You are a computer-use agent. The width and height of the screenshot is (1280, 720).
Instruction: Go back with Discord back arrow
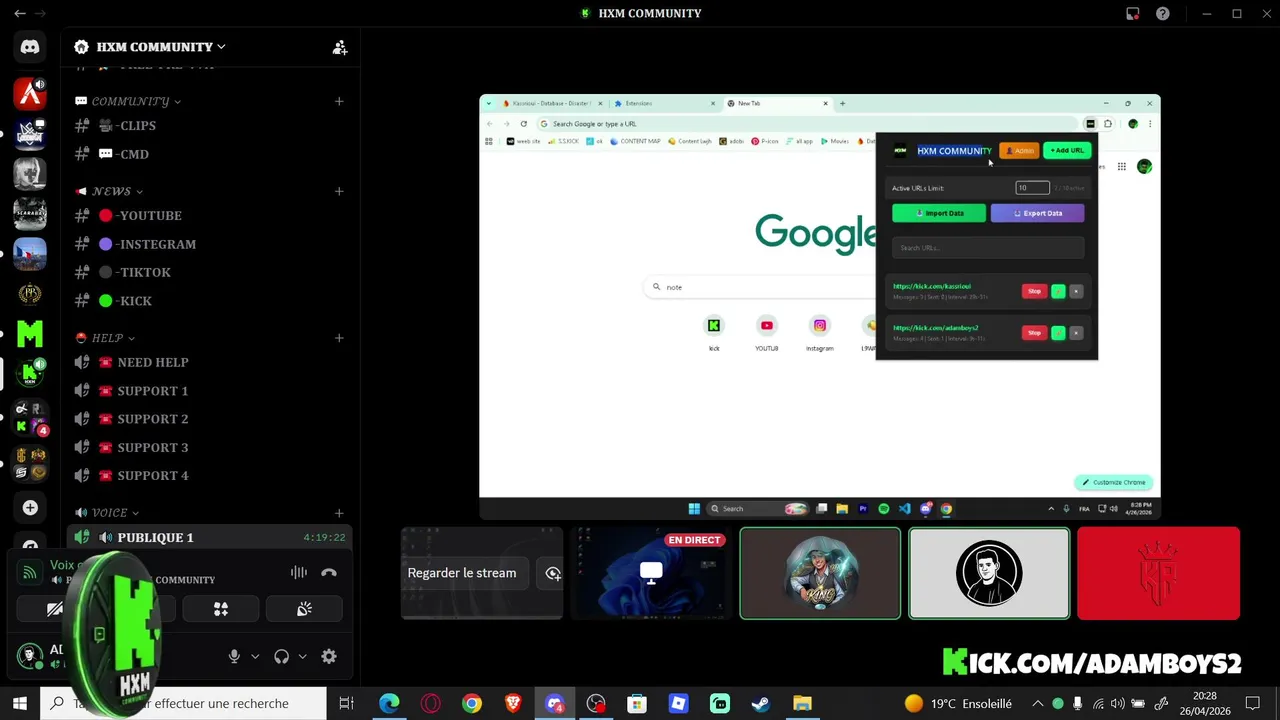(20, 14)
